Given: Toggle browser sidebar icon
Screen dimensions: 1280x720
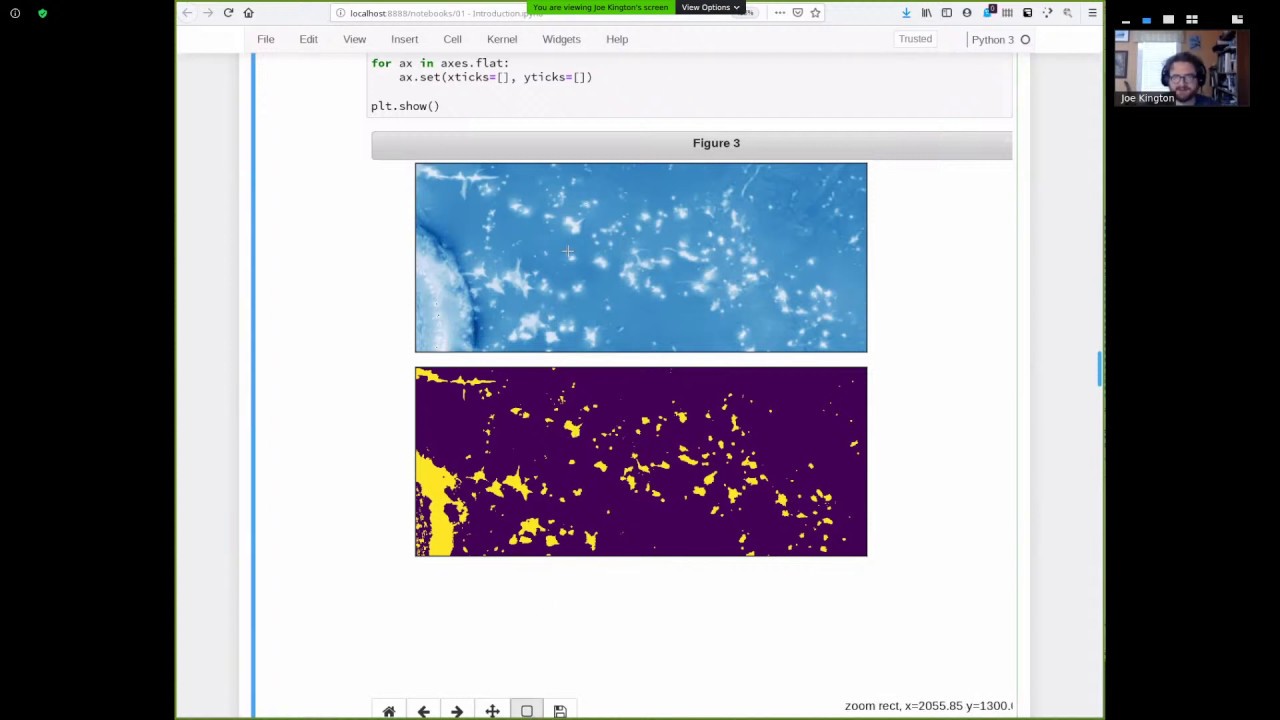Looking at the screenshot, I should click(946, 13).
